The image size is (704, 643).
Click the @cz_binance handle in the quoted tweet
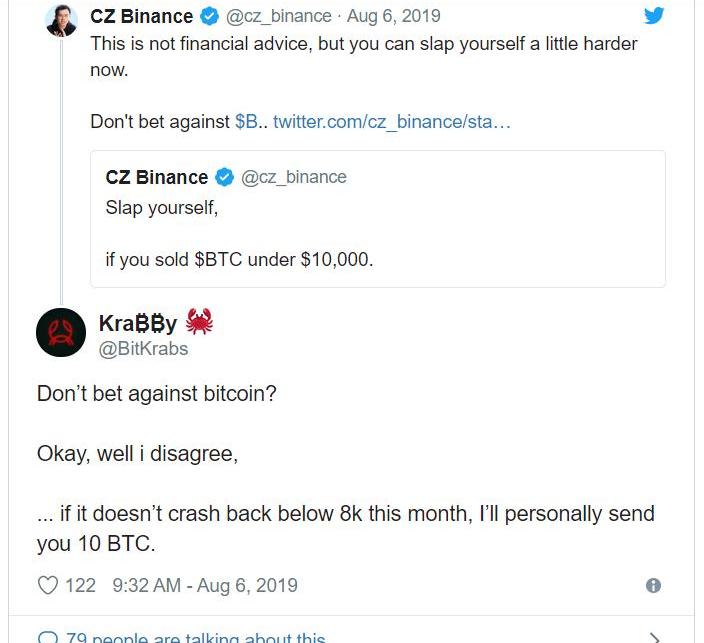coord(294,177)
